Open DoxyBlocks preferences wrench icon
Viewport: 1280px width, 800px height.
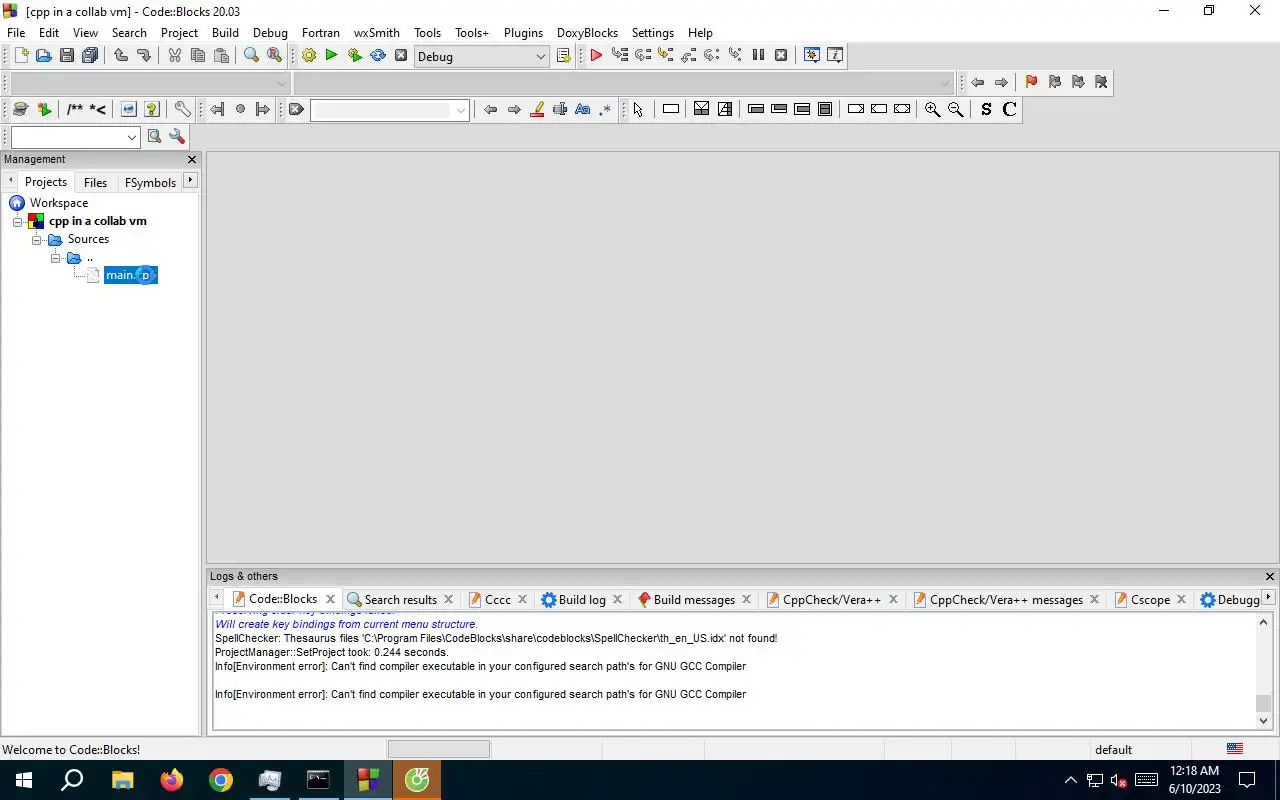pyautogui.click(x=182, y=109)
